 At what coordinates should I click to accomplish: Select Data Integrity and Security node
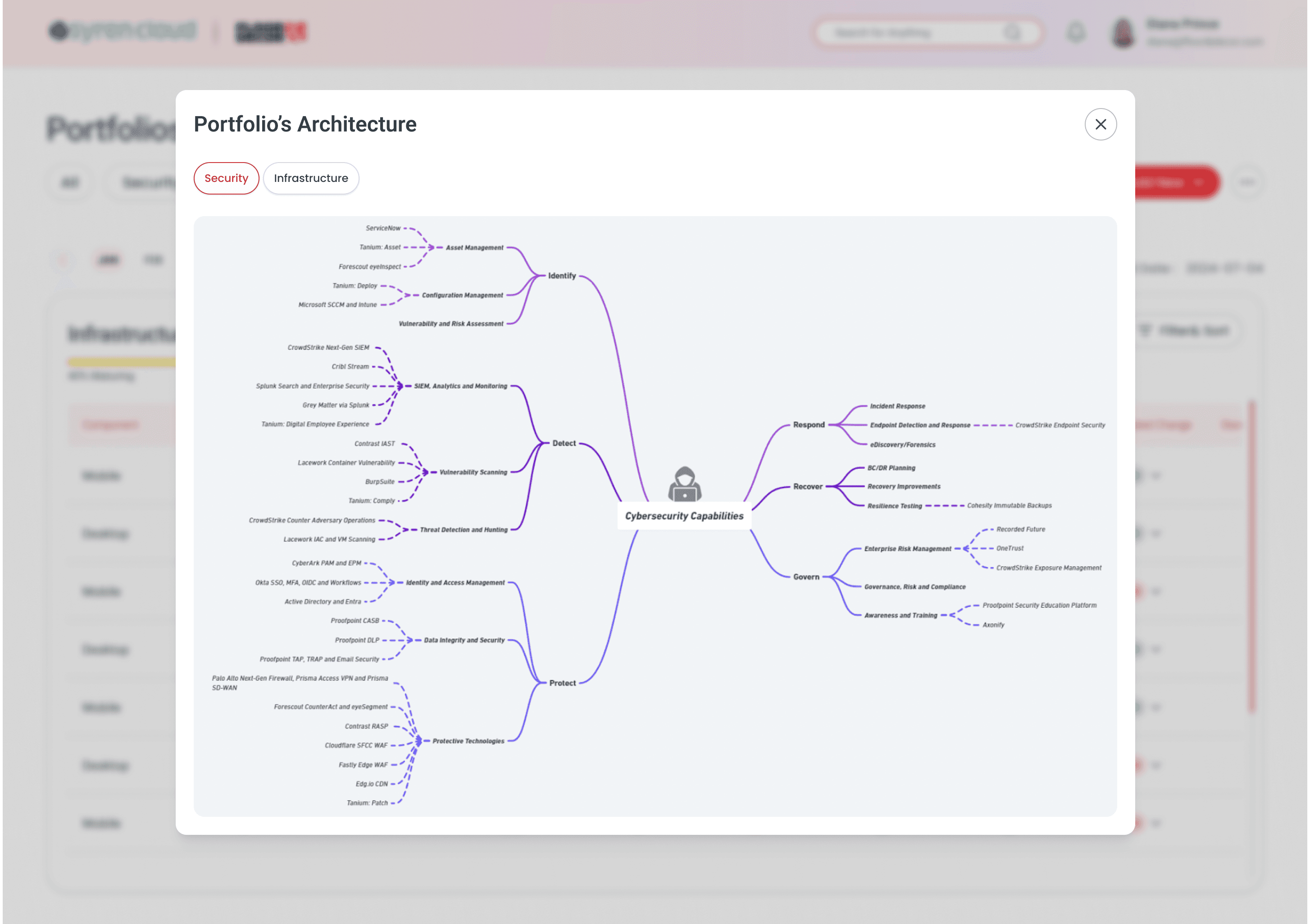[x=464, y=640]
